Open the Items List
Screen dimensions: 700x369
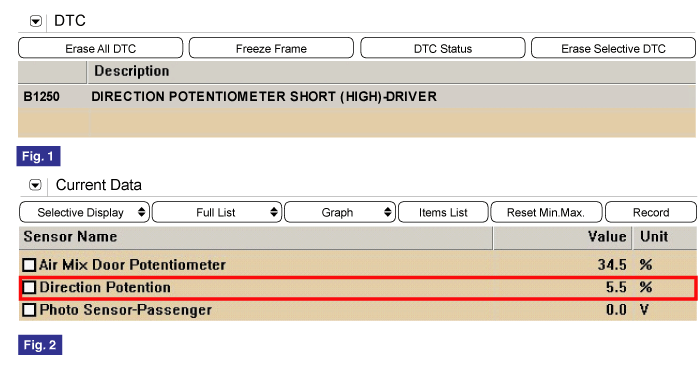click(443, 212)
